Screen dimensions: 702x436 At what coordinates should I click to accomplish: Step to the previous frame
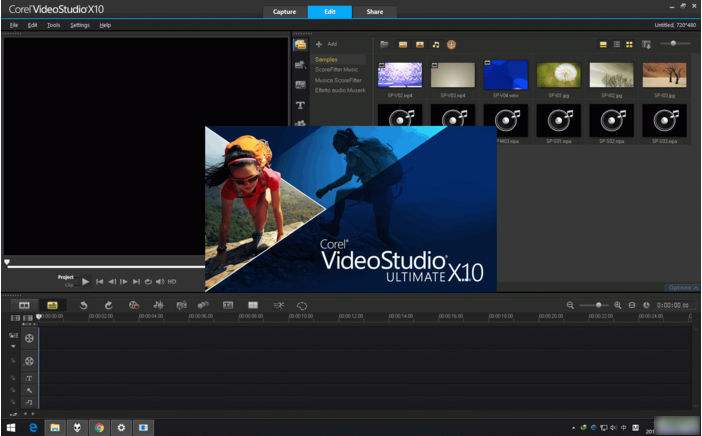112,282
